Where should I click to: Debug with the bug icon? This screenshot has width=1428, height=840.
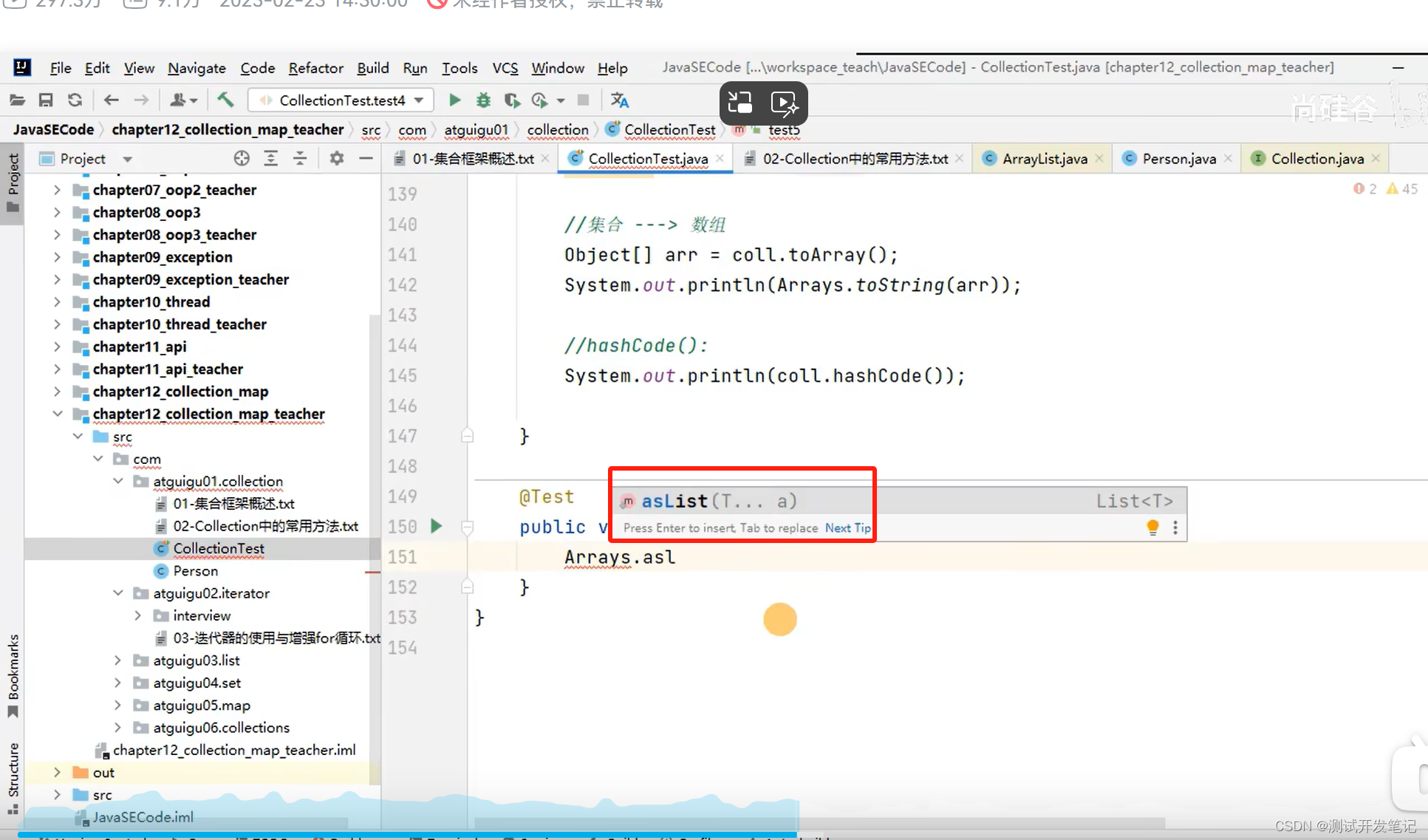[483, 100]
